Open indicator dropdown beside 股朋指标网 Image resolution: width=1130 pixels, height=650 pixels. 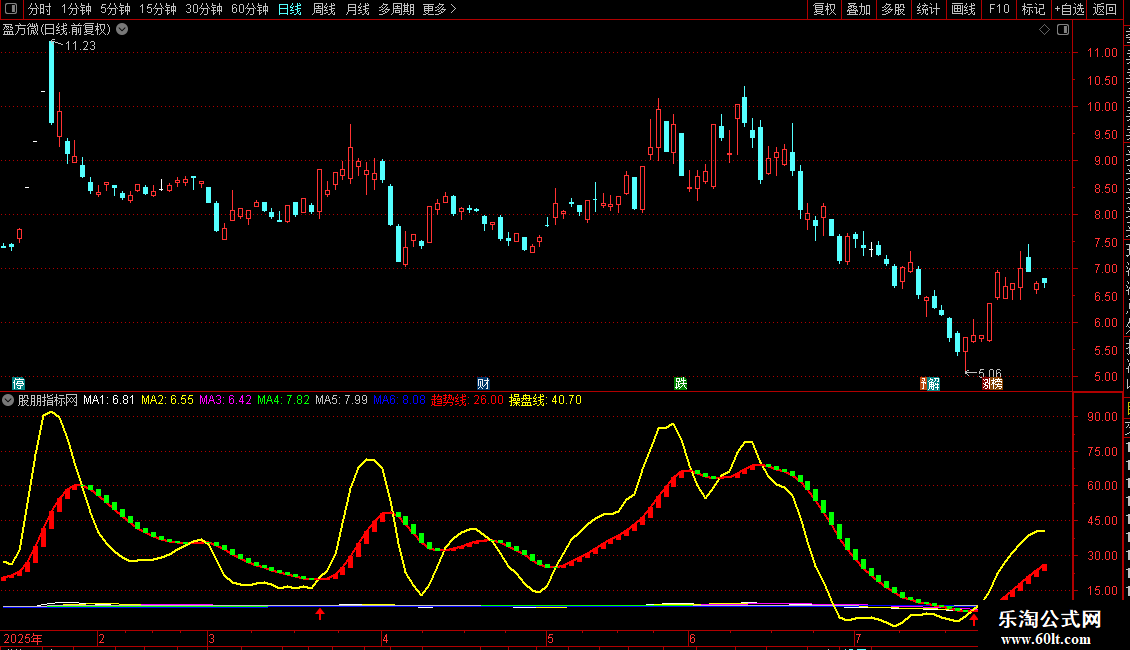click(x=8, y=400)
